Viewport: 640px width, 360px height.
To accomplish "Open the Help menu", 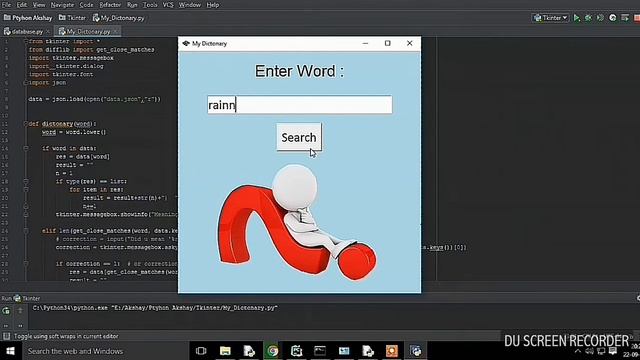I will [213, 5].
